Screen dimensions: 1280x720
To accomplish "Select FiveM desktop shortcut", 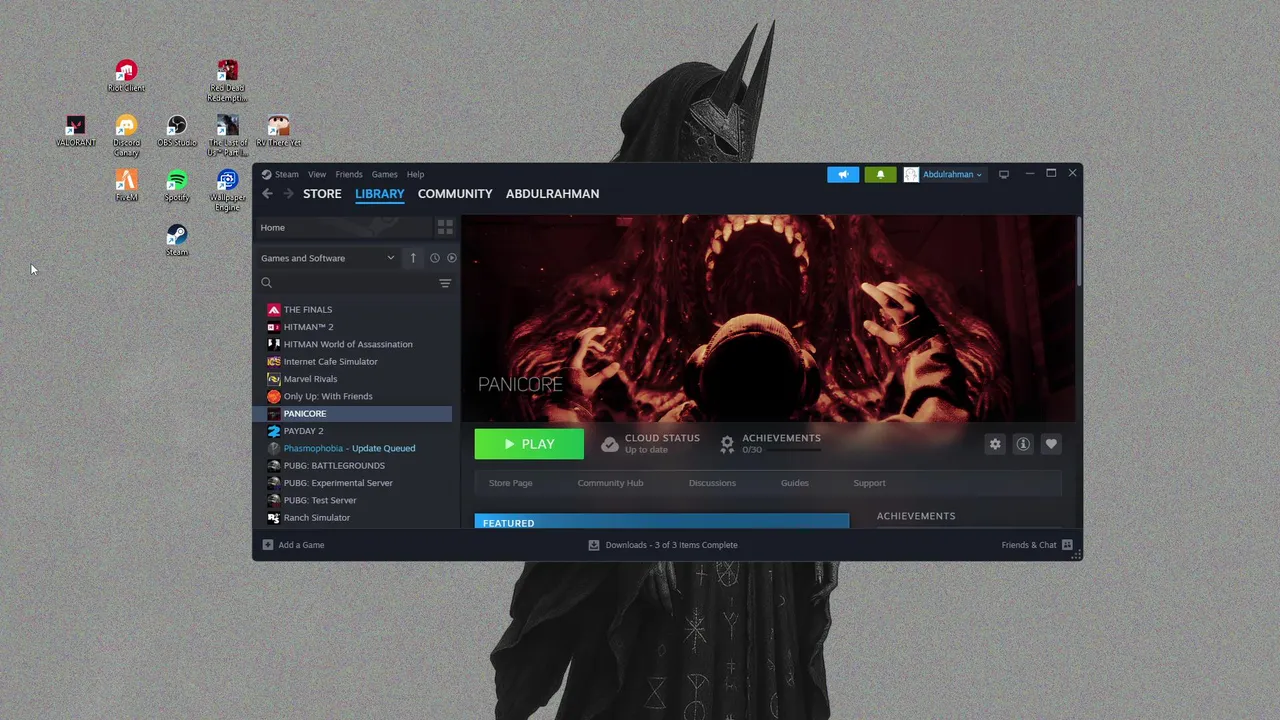I will pyautogui.click(x=126, y=186).
